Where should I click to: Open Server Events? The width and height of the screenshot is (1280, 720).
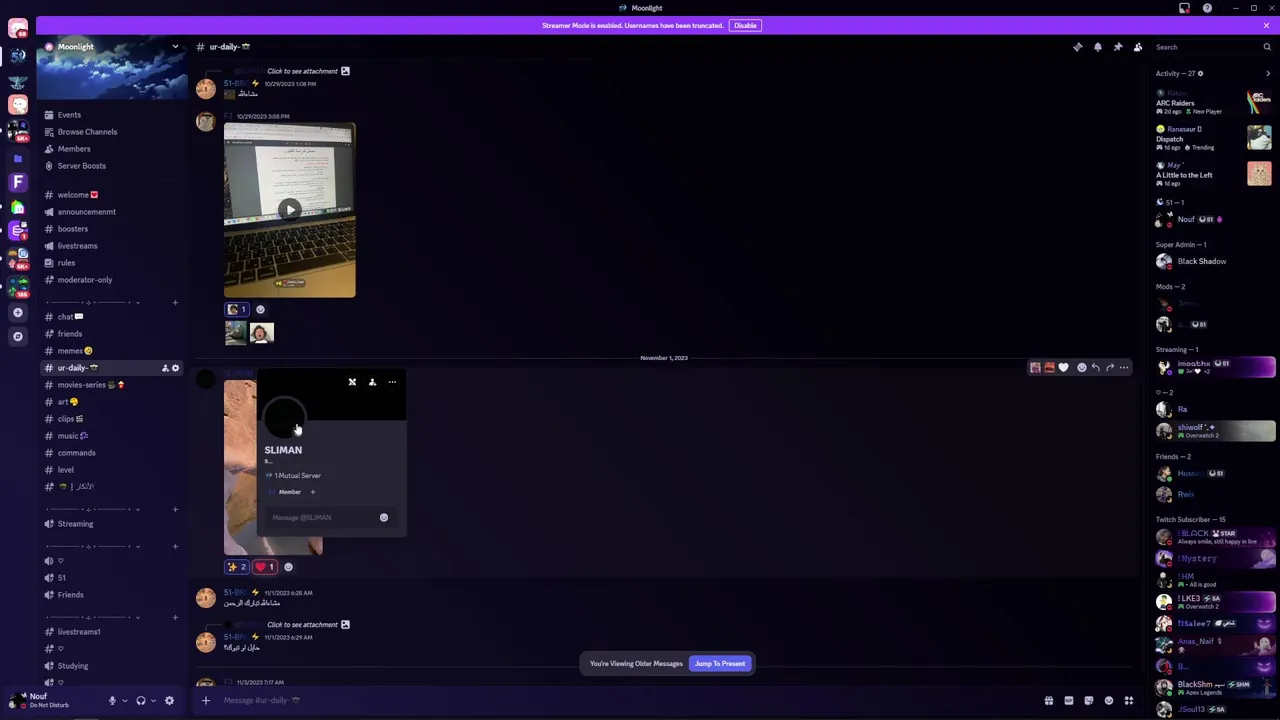tap(69, 115)
